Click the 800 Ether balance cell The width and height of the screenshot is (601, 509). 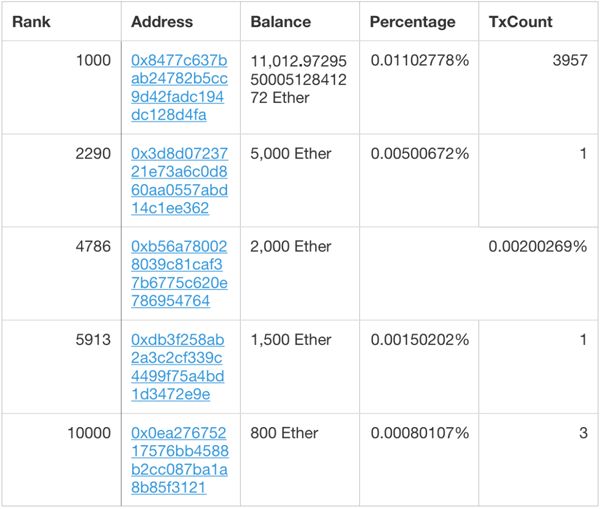point(300,460)
